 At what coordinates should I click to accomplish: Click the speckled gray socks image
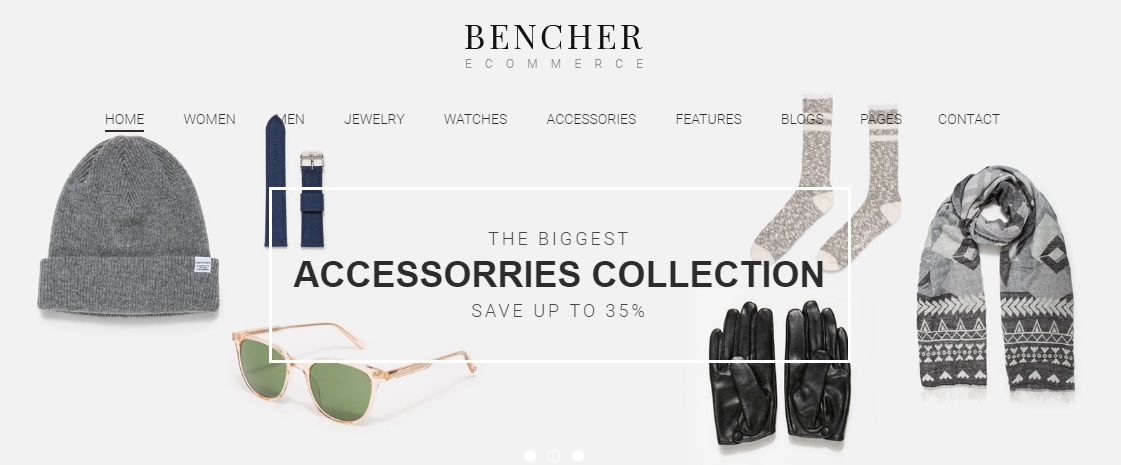826,182
